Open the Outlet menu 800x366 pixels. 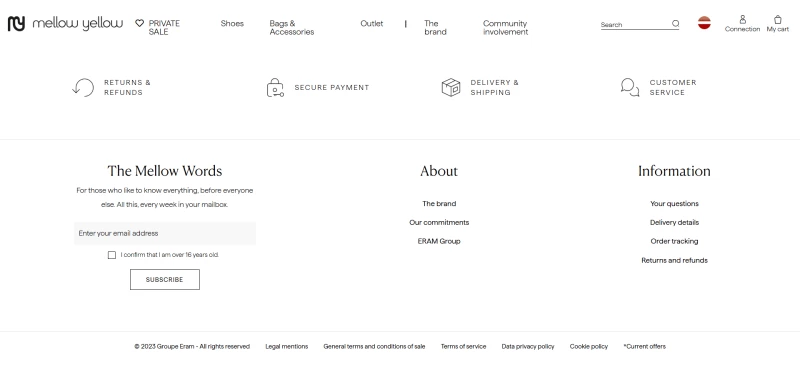(x=371, y=23)
